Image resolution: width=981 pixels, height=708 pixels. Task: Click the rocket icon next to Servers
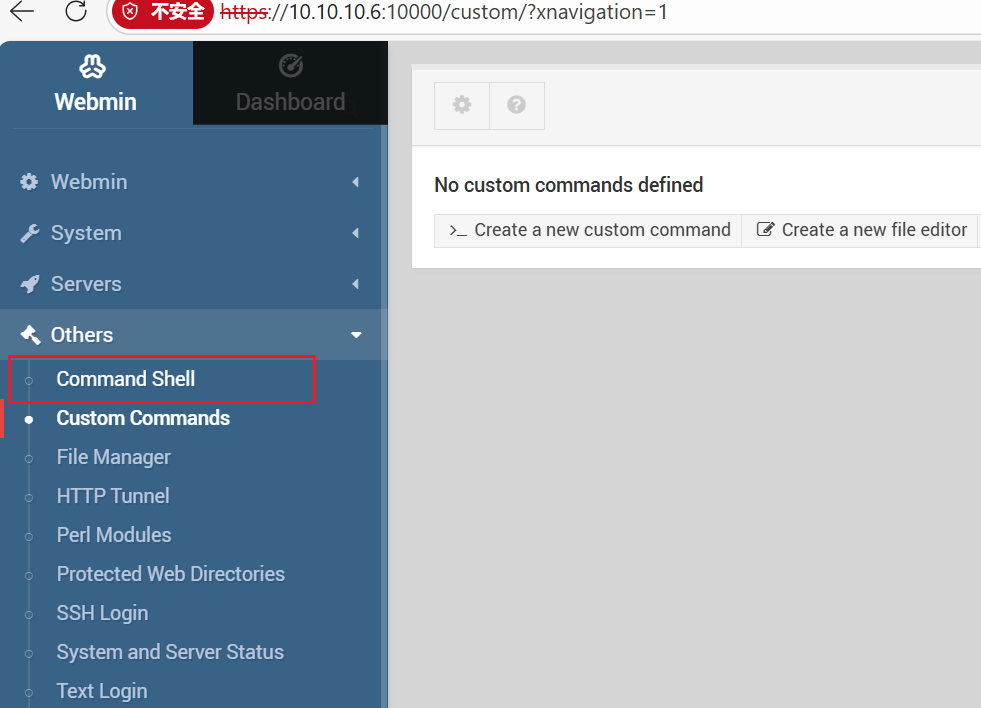click(x=29, y=284)
